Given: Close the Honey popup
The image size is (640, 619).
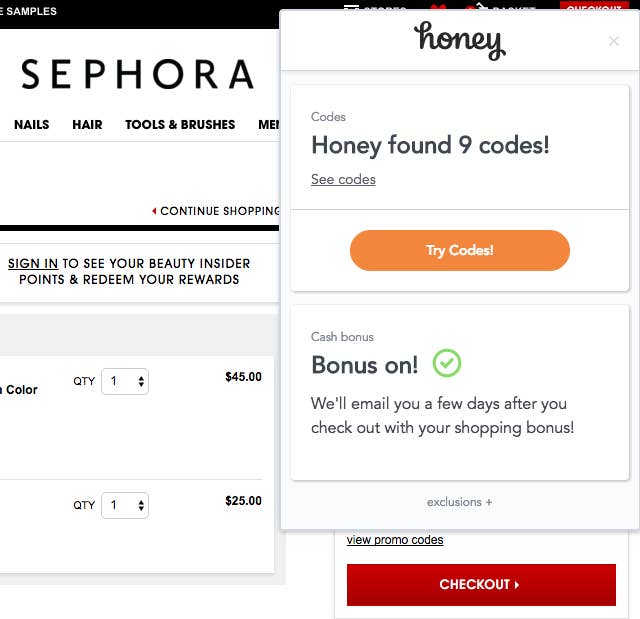Looking at the screenshot, I should (x=614, y=41).
